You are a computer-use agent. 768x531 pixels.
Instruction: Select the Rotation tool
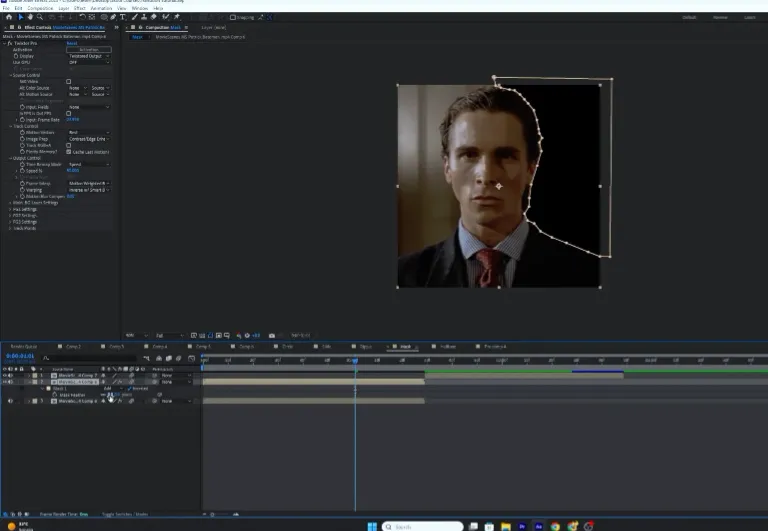click(x=82, y=17)
